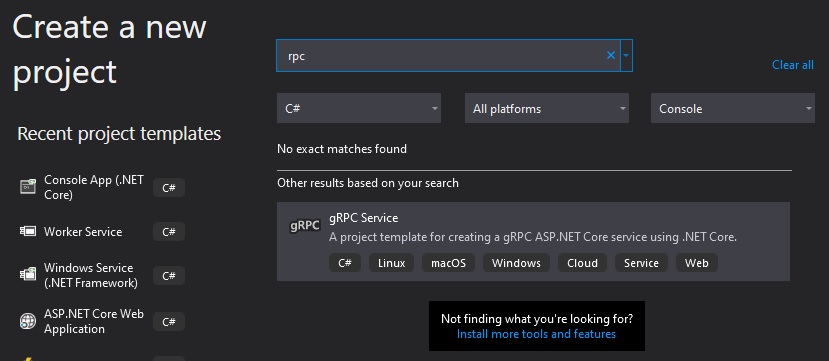Viewport: 829px width, 361px height.
Task: Click the C# badge beside Windows Service
Action: pos(169,275)
